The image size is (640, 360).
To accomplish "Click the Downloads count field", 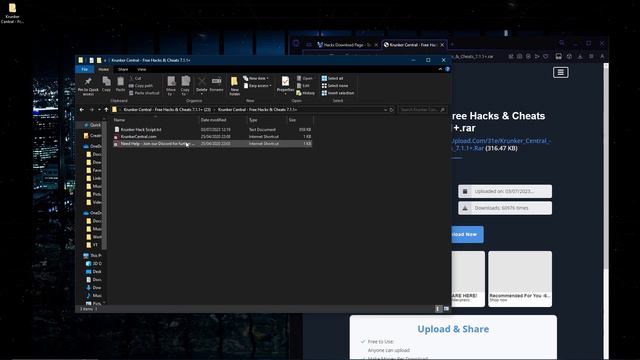I will pyautogui.click(x=505, y=208).
